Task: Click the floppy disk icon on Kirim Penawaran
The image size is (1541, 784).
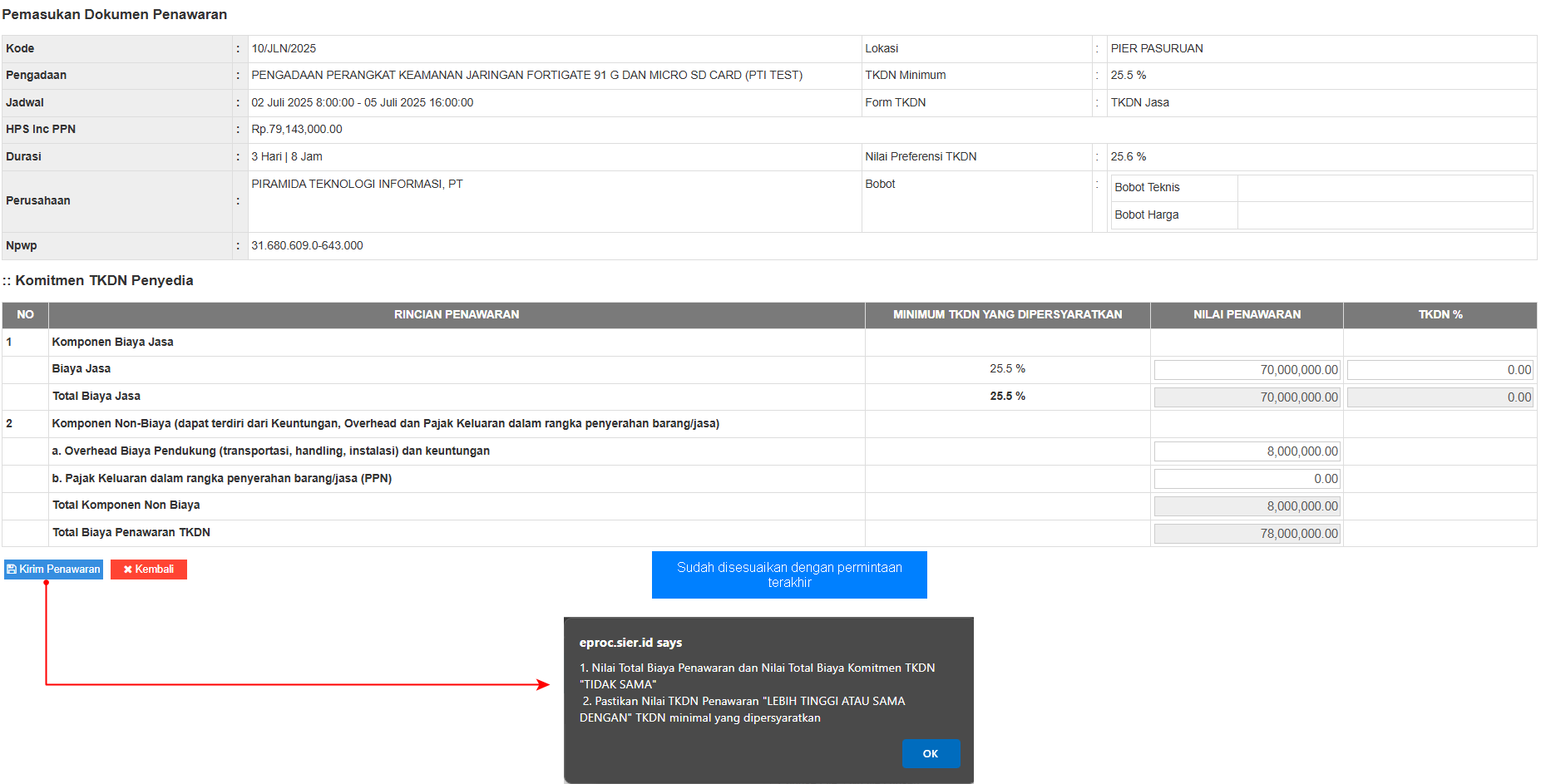Action: coord(12,570)
